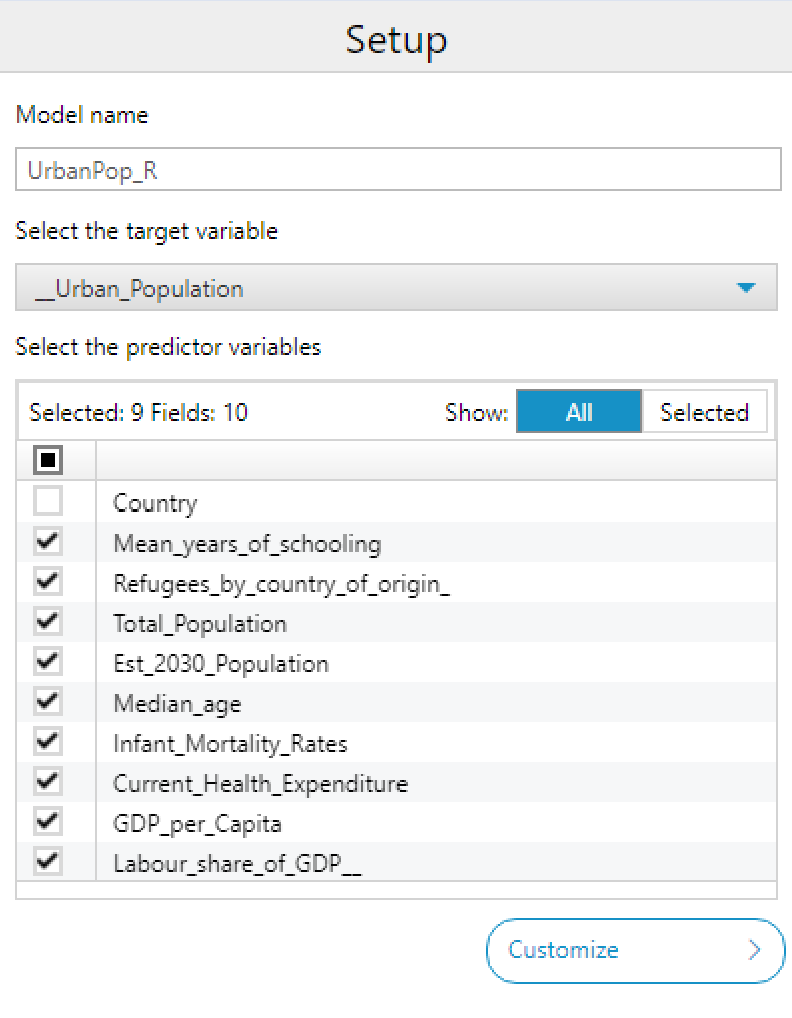Uncheck Refugees_by_country_of_origin_ checkbox
792x1018 pixels.
coord(48,583)
